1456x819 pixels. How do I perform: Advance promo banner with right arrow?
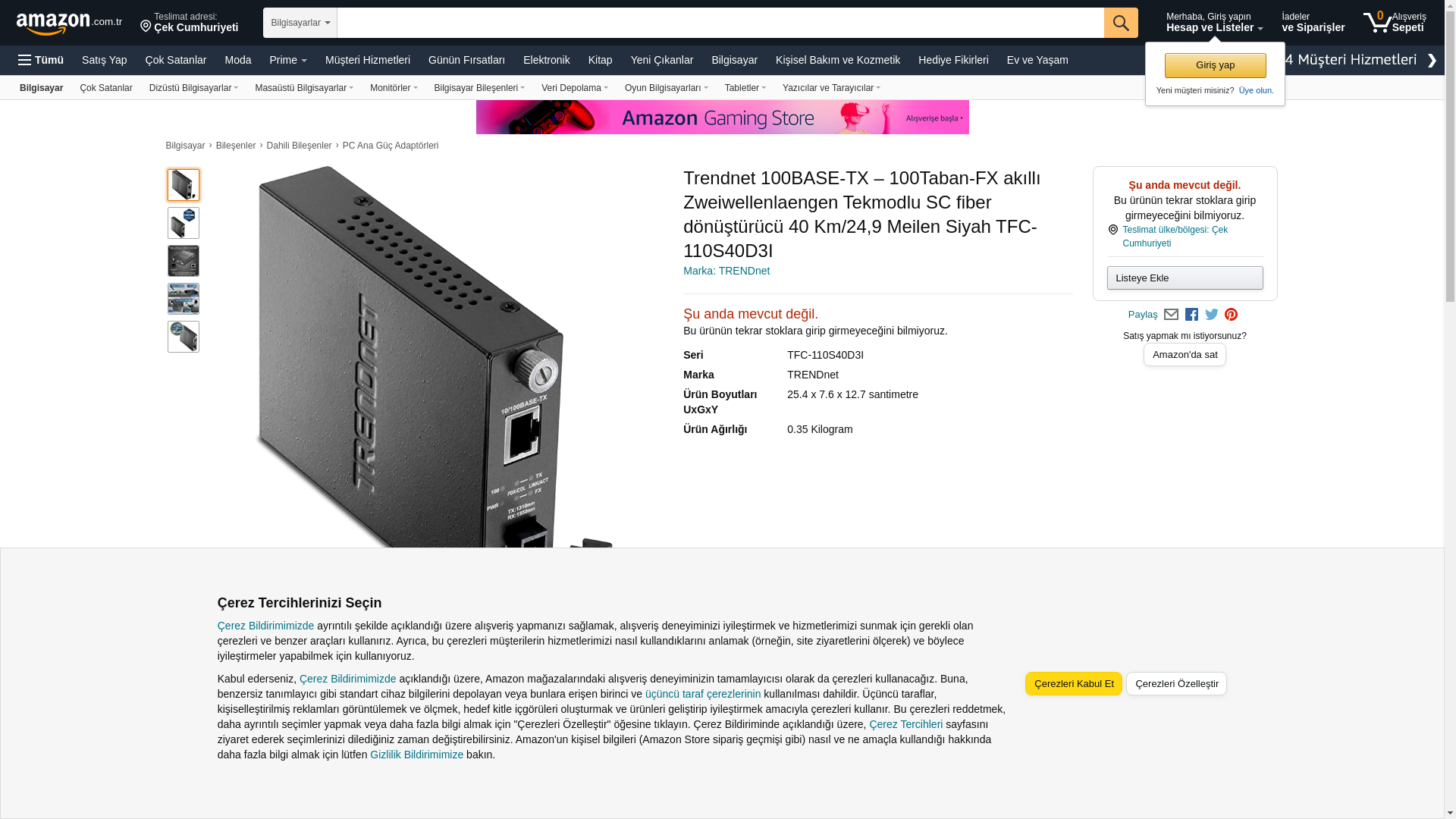pos(1432,61)
